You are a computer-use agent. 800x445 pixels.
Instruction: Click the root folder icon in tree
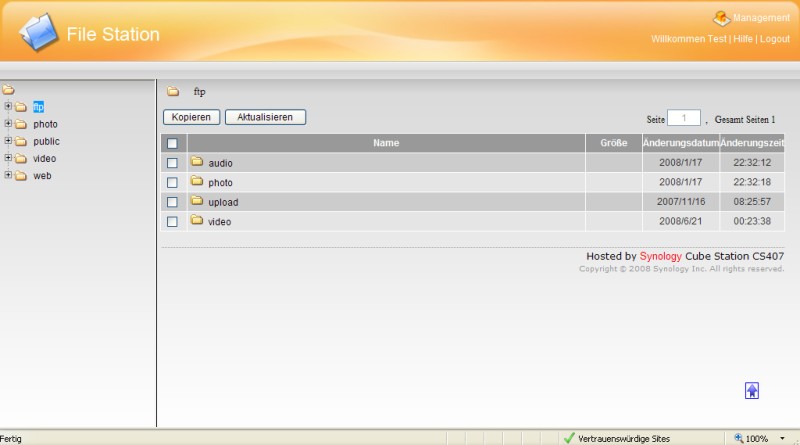8,90
